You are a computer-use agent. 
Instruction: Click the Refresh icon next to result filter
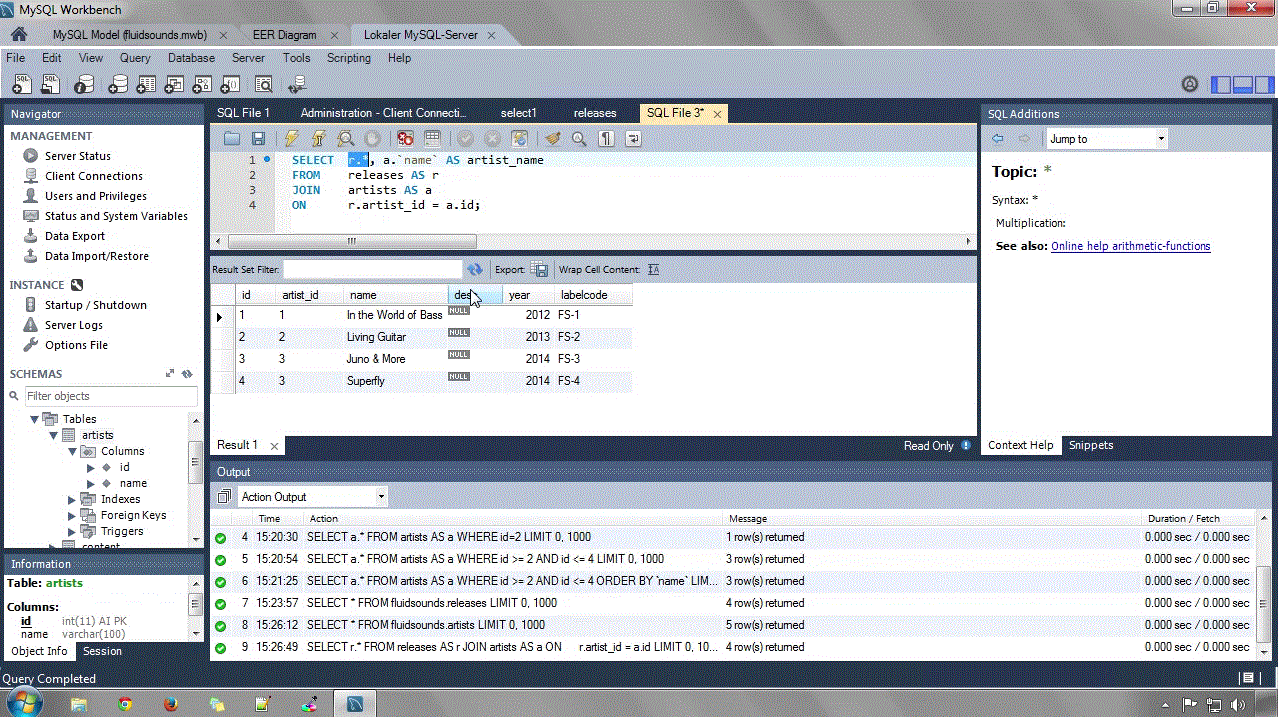pos(475,270)
